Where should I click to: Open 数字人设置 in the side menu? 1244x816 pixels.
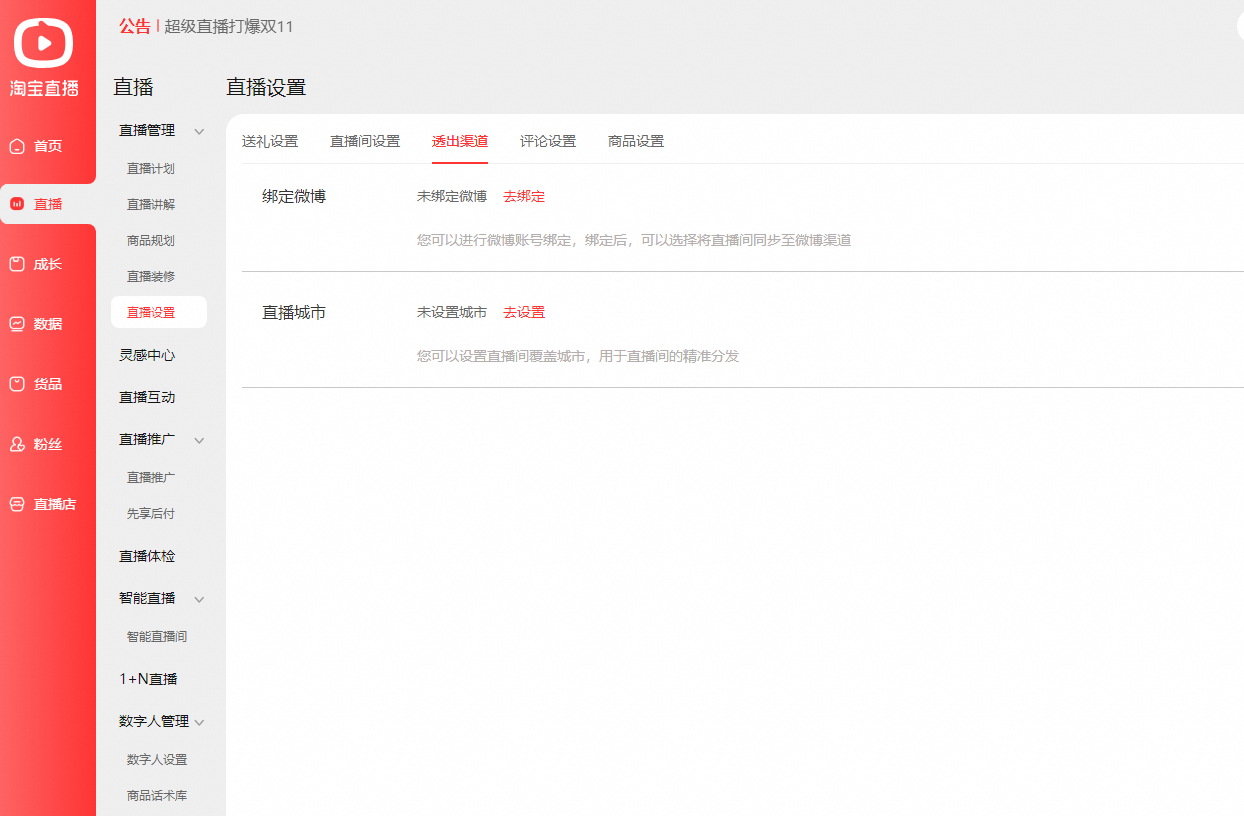coord(157,760)
